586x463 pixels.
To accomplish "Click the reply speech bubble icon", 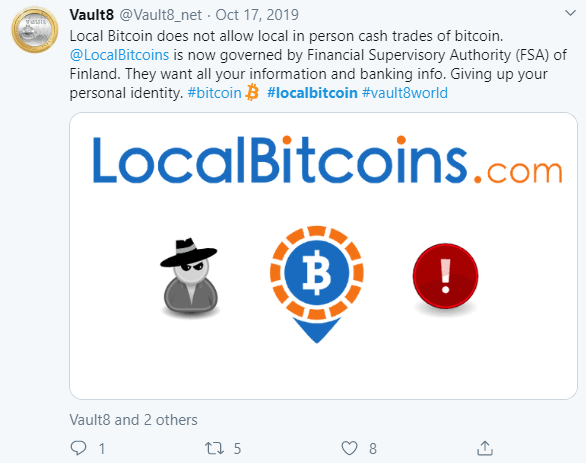I will pyautogui.click(x=78, y=448).
